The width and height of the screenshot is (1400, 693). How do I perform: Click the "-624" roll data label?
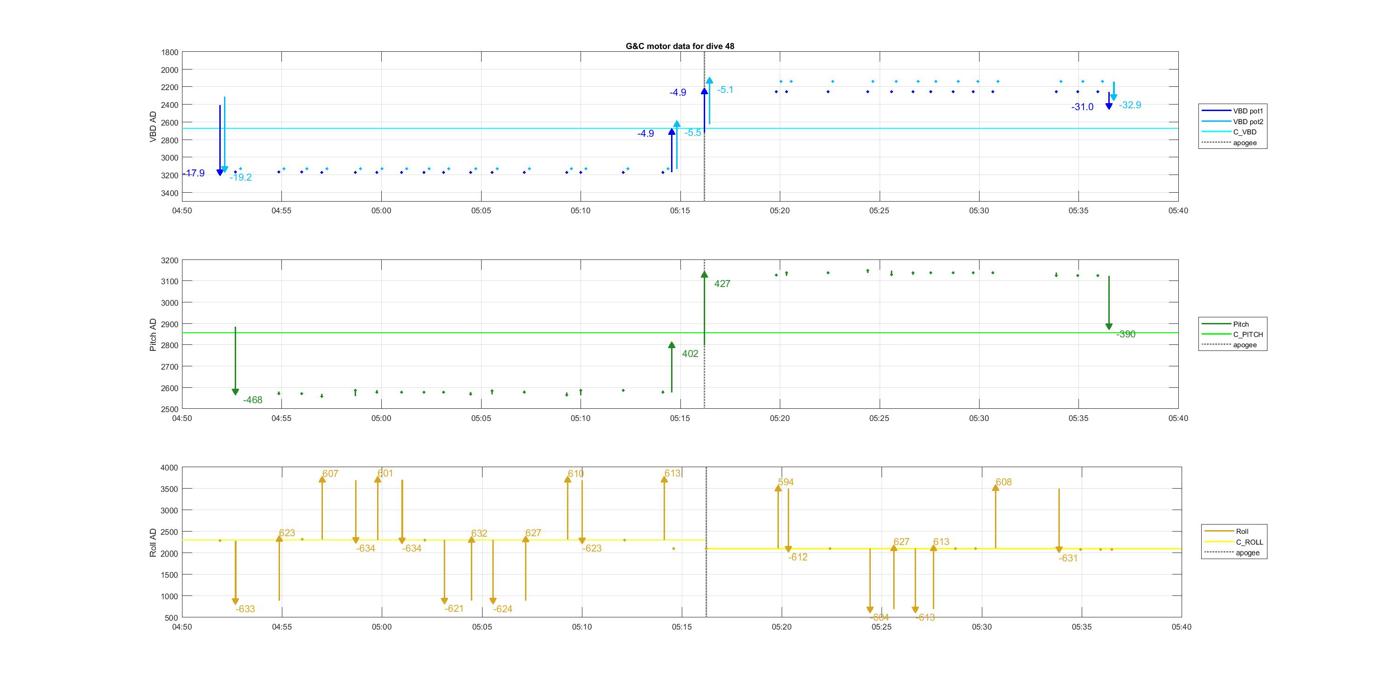[502, 609]
